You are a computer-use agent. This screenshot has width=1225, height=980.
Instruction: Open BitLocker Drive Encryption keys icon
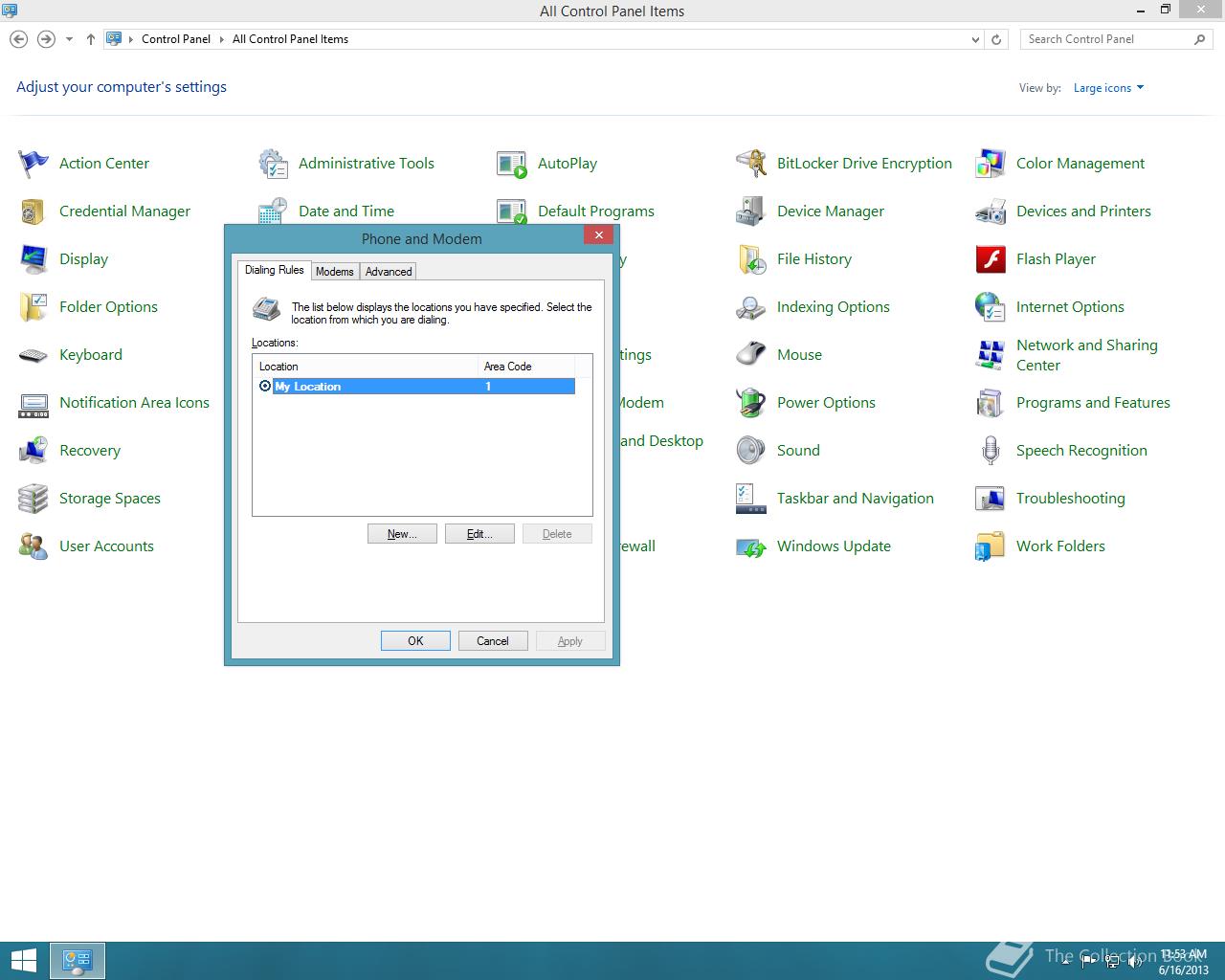(751, 164)
